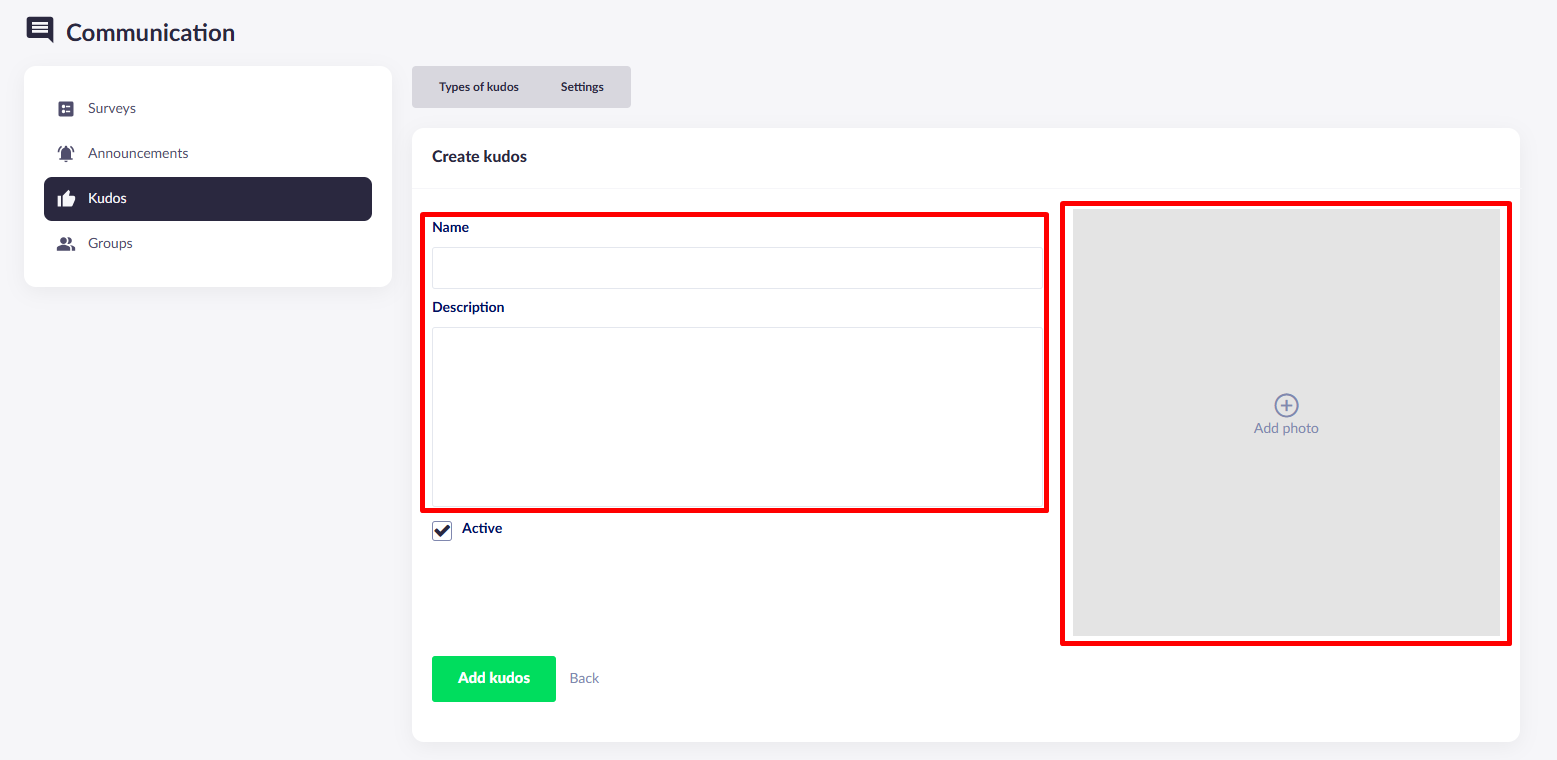Click the green Add kudos button
The image size is (1557, 760).
point(494,679)
